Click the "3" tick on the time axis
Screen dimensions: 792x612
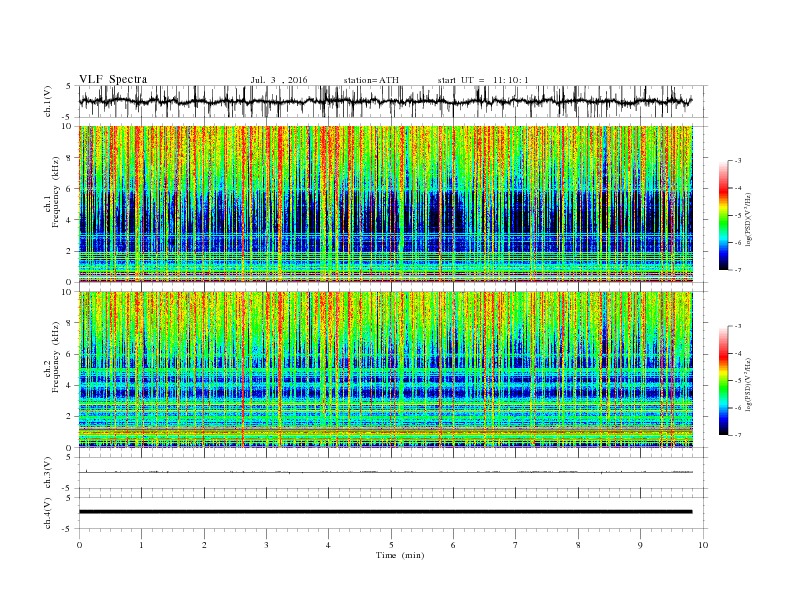click(266, 545)
